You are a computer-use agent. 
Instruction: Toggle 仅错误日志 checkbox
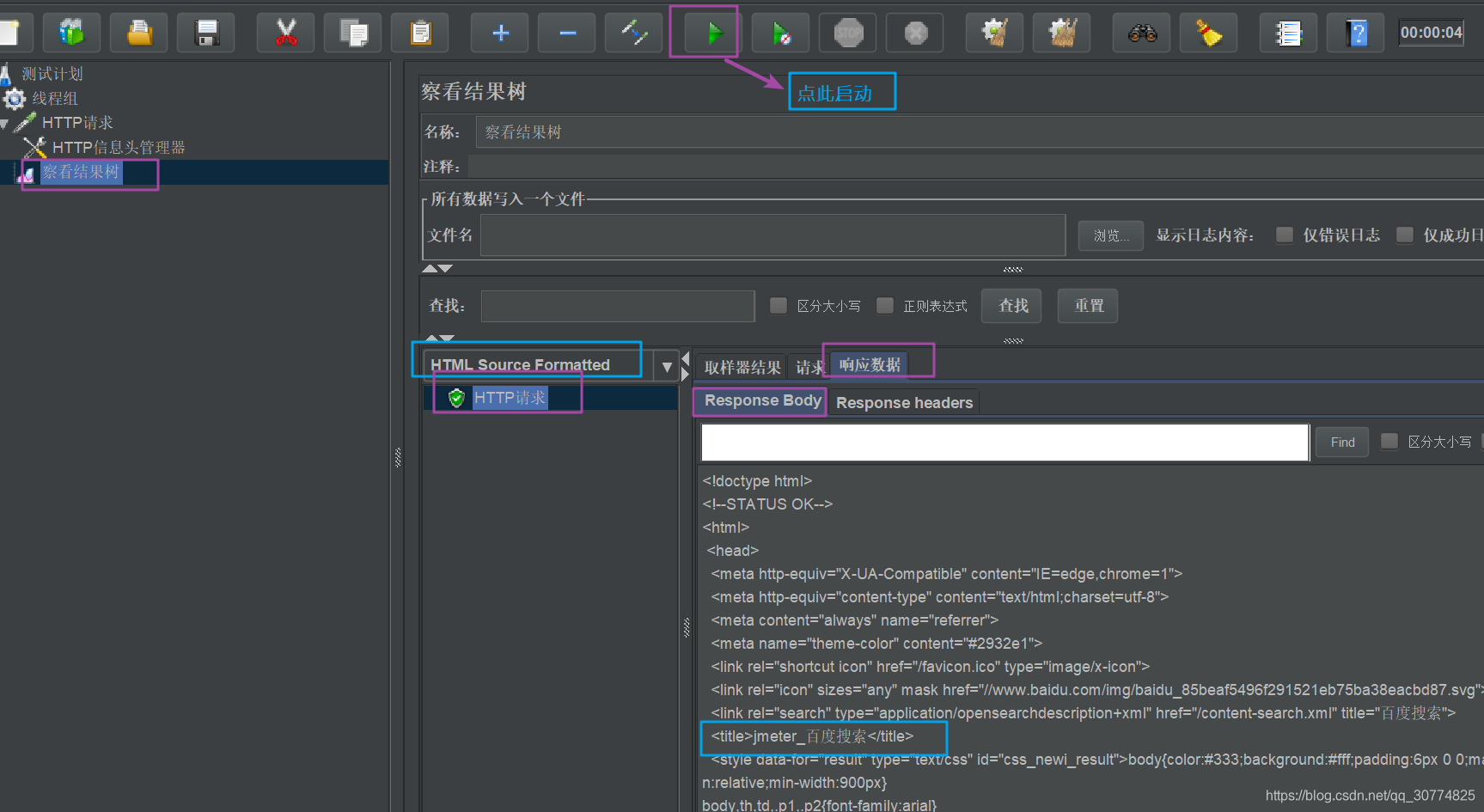coord(1285,235)
